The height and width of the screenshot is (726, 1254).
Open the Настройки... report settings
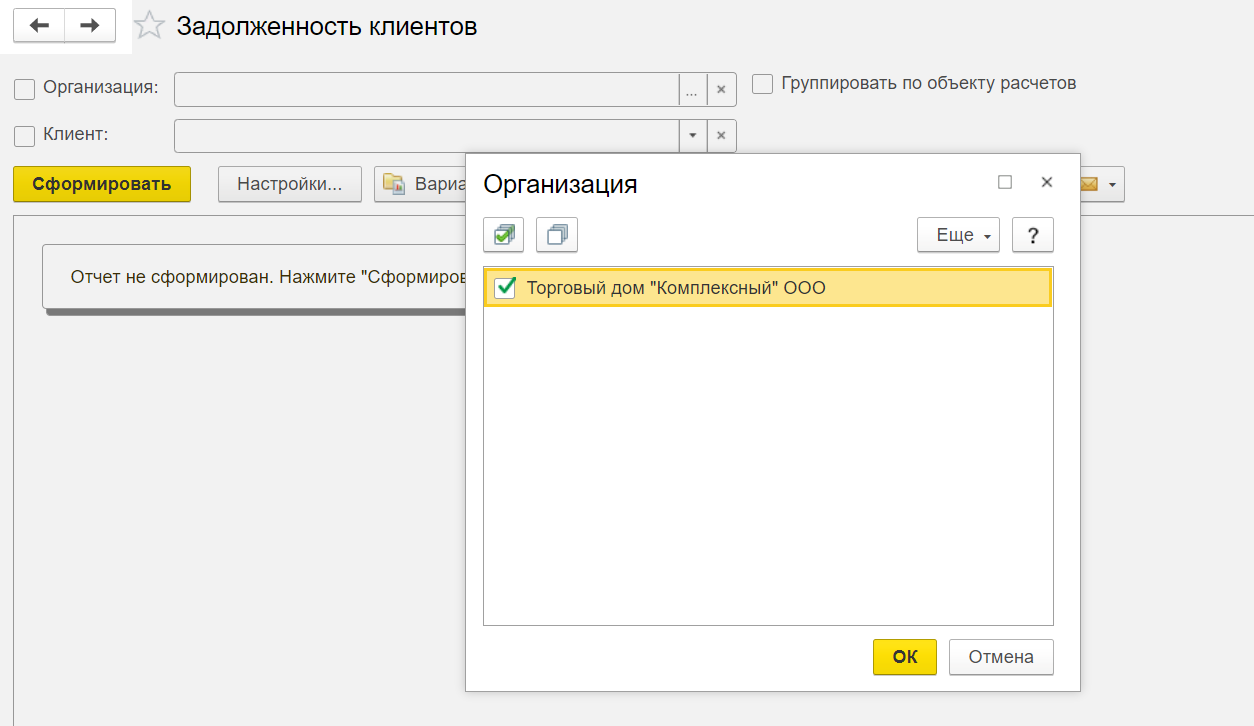point(290,185)
